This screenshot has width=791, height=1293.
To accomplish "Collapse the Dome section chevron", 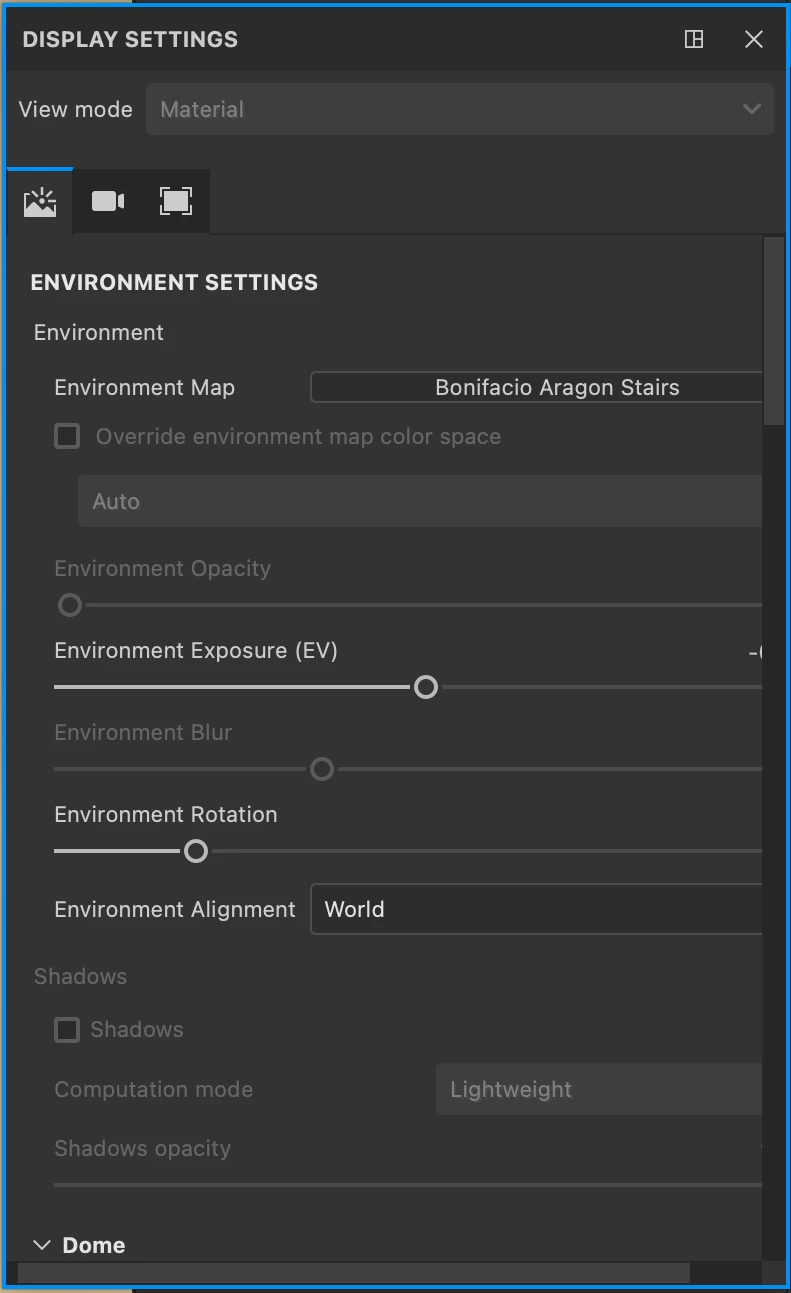I will 42,1245.
